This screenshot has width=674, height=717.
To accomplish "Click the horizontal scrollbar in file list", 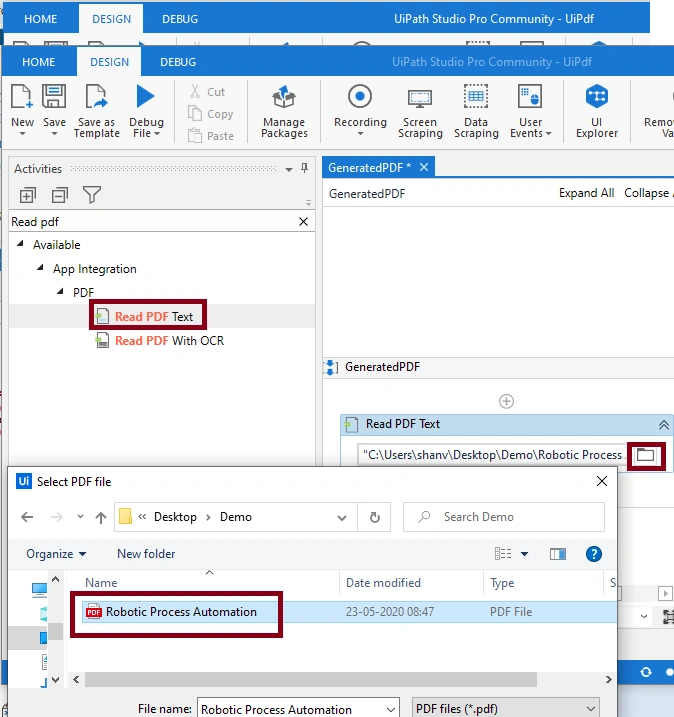I will (x=311, y=680).
